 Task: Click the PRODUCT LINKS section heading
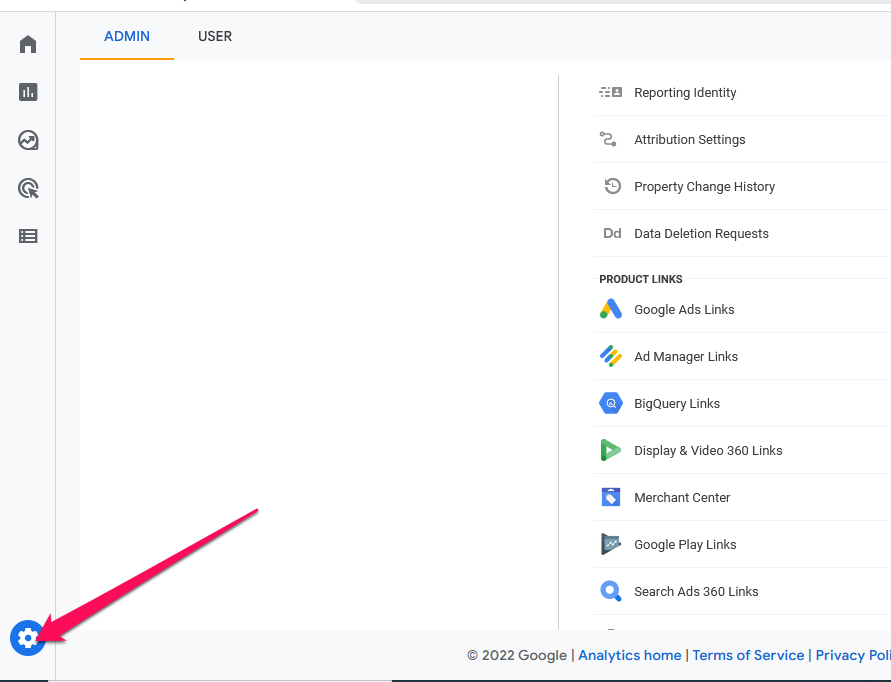(x=640, y=279)
